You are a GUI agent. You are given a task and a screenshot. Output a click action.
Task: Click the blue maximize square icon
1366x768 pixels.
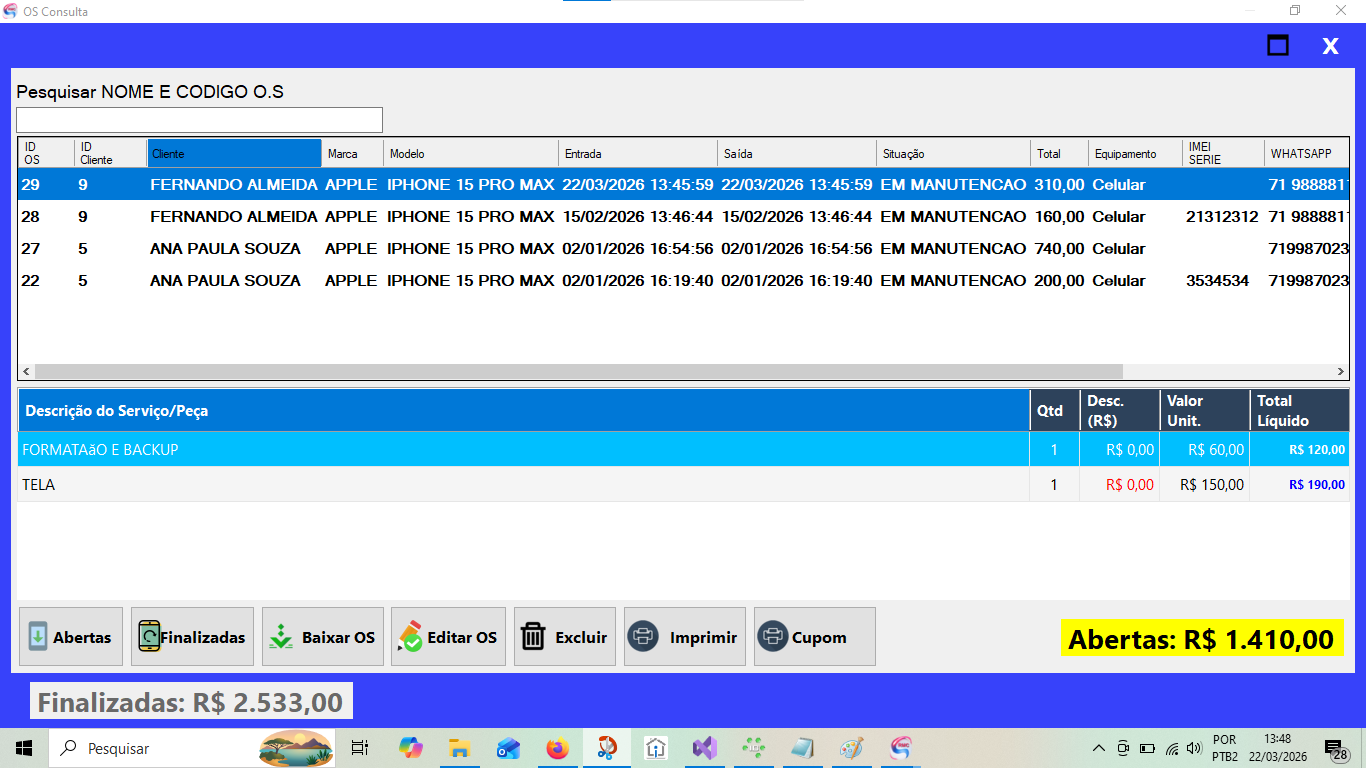tap(1278, 46)
